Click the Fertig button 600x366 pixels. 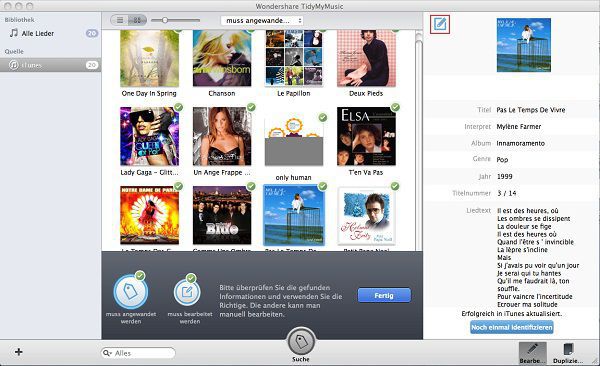[x=384, y=296]
